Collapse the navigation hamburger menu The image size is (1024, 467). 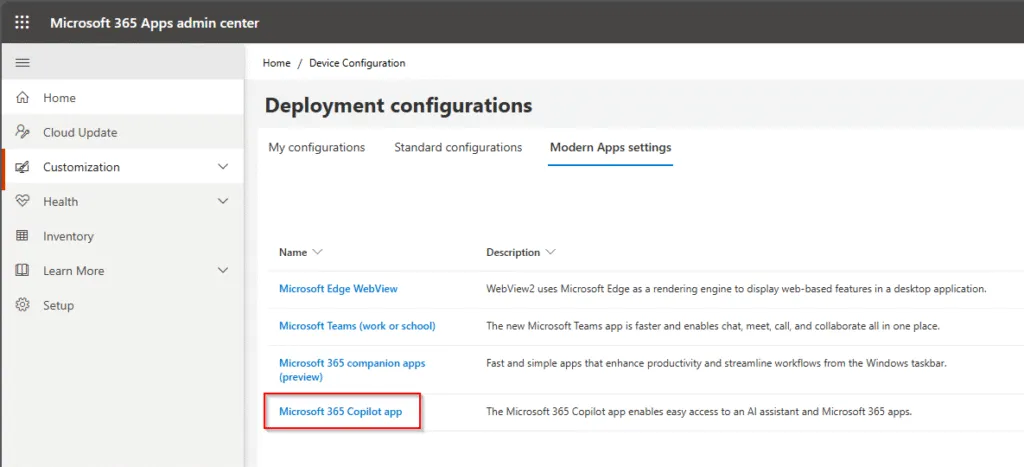[x=22, y=63]
